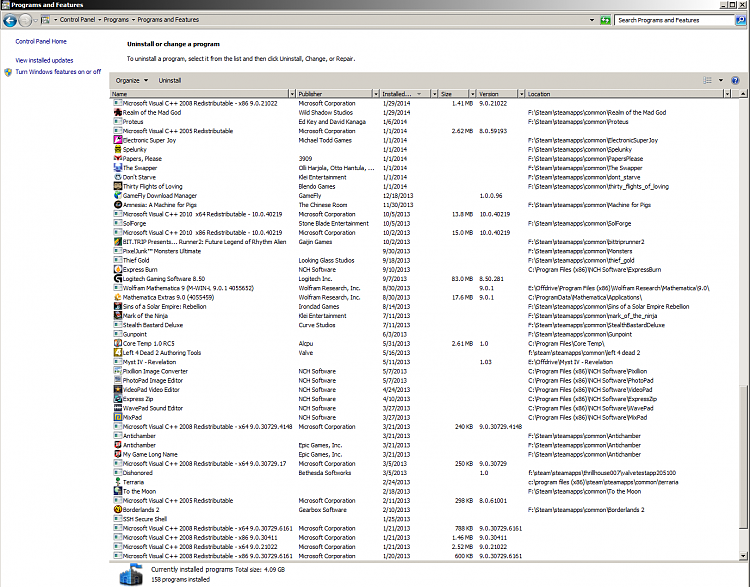The image size is (750, 587).
Task: Open the help question mark icon
Action: pos(735,80)
